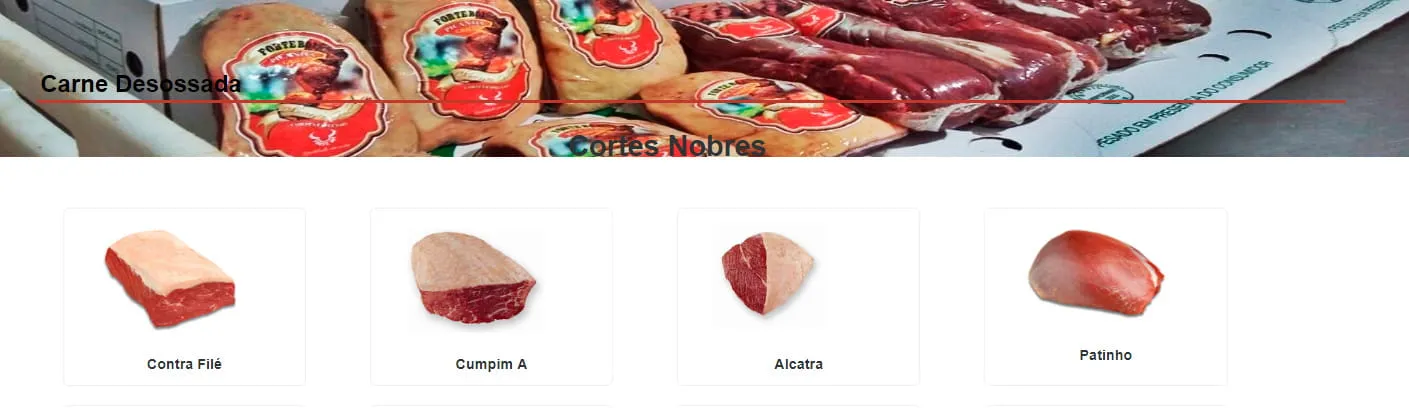Viewport: 1409px width, 408px height.
Task: Open the partially visible card below Contra Filé
Action: click(184, 405)
